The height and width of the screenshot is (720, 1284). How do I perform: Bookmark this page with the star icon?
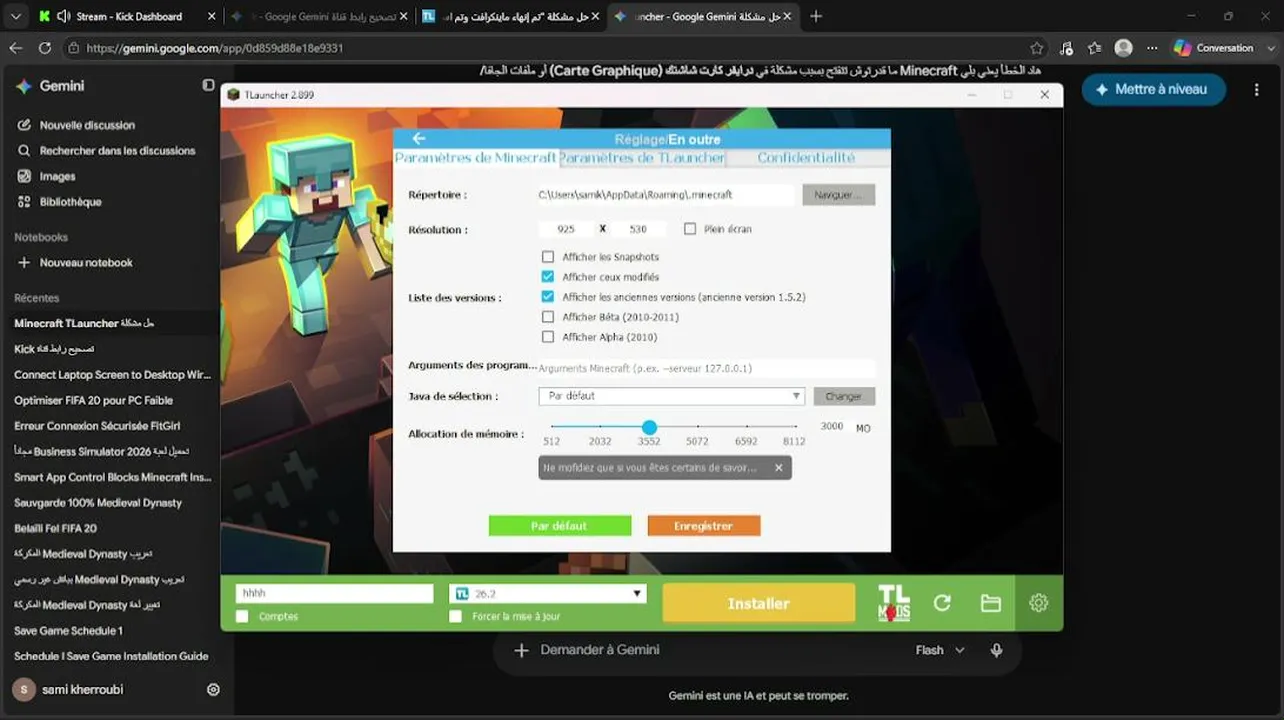tap(1037, 48)
